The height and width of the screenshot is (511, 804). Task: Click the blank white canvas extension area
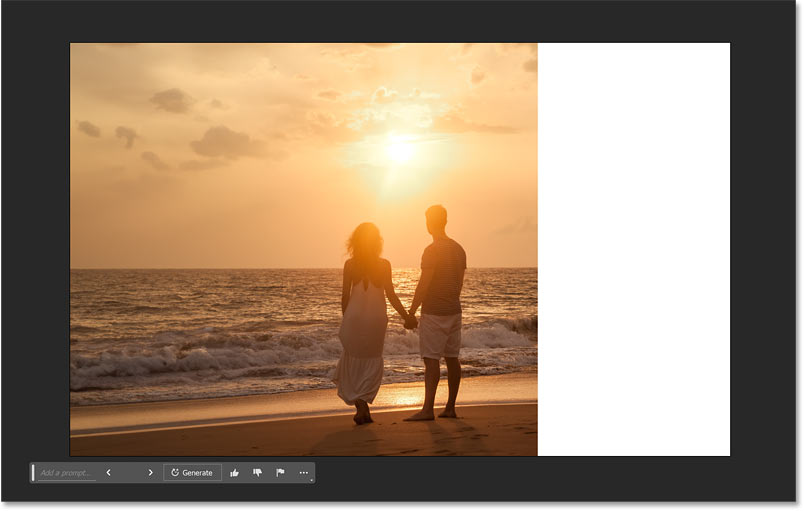tap(634, 250)
